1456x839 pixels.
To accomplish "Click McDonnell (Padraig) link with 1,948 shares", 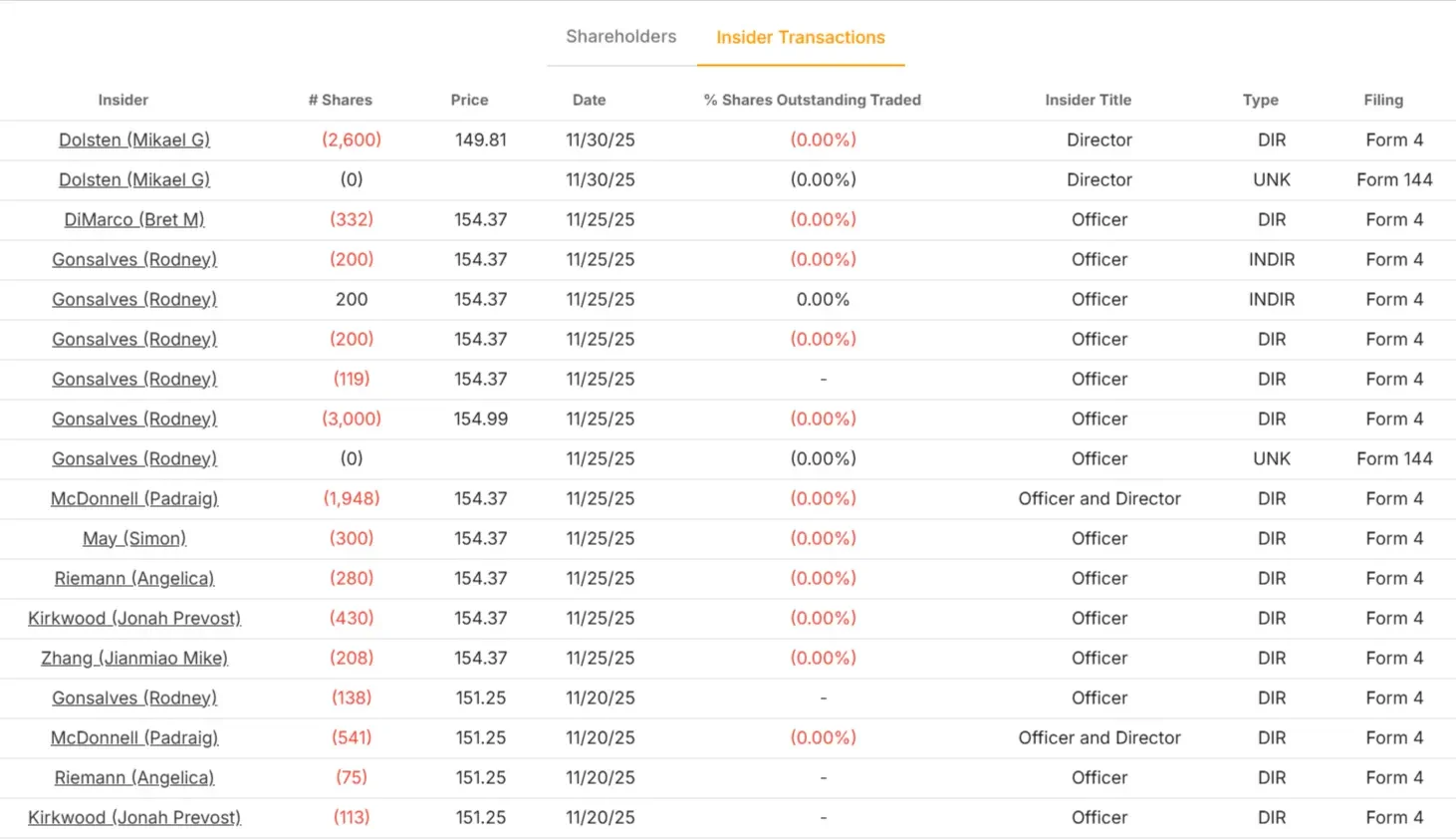I will click(134, 499).
